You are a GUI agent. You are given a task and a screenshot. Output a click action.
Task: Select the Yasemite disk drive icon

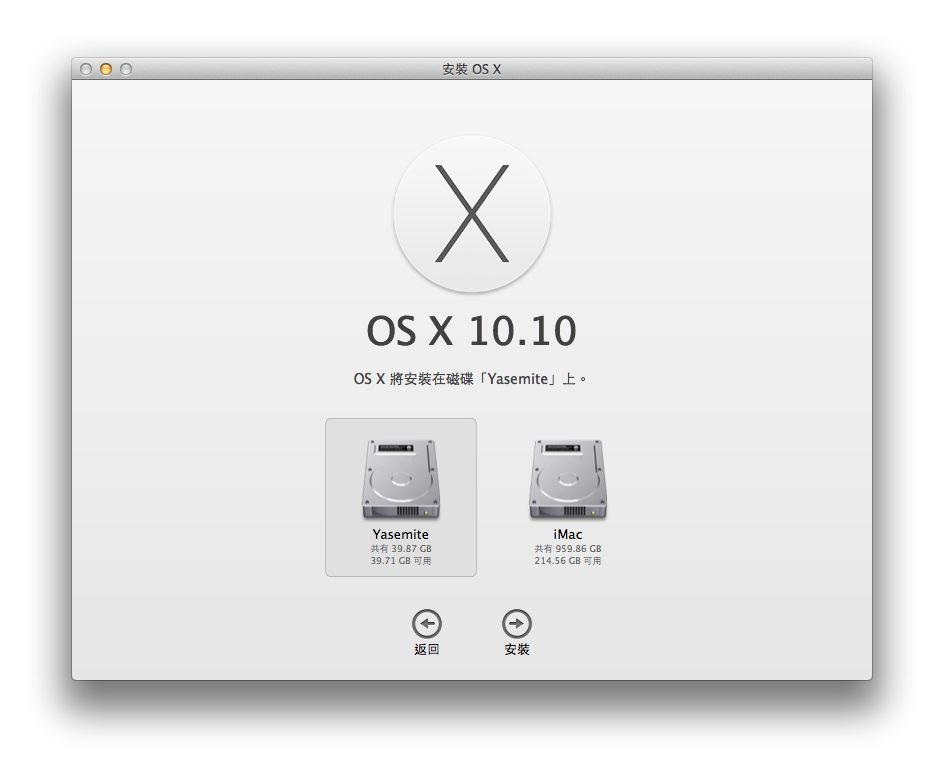401,479
